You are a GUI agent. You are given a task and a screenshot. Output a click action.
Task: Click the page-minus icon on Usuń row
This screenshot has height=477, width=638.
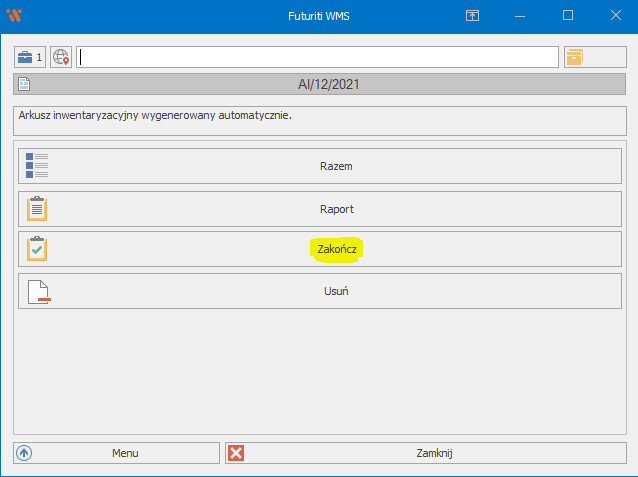37,291
